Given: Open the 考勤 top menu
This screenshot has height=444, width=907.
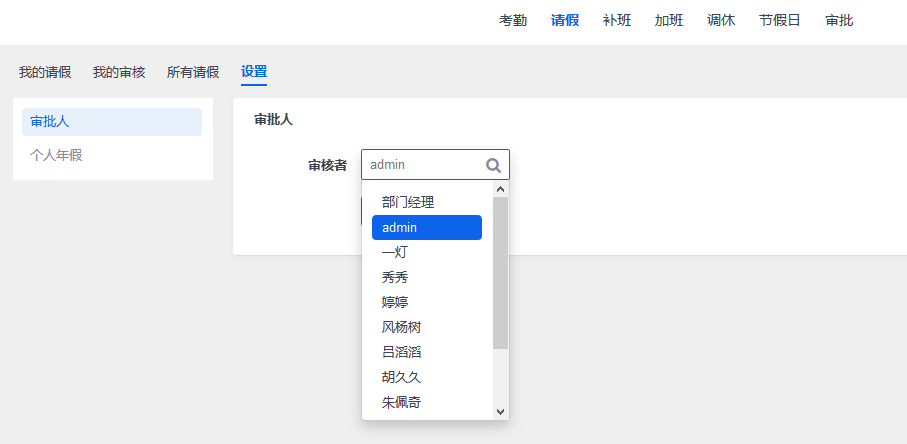Looking at the screenshot, I should (x=513, y=21).
